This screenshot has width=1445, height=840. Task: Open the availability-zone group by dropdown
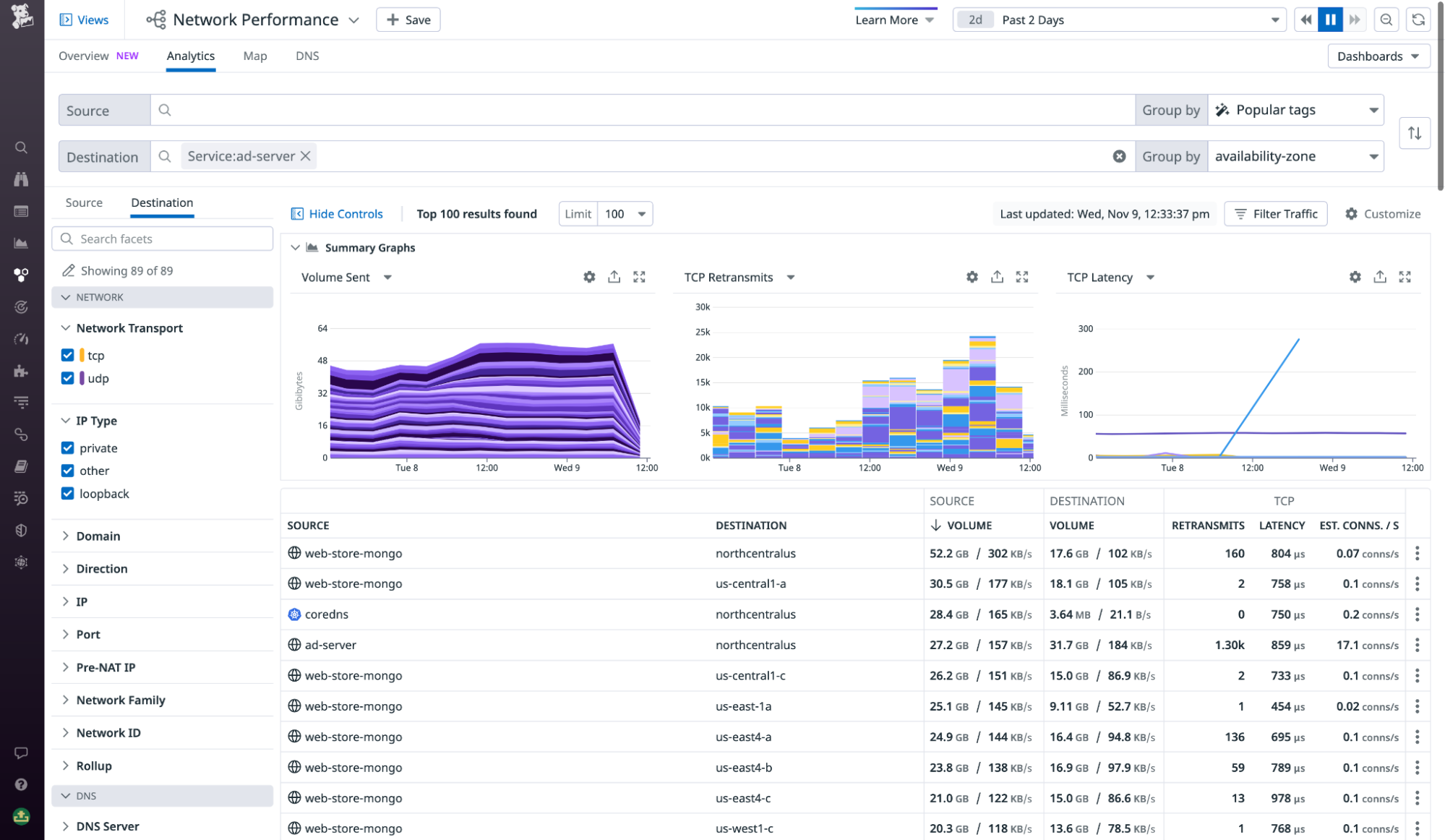pos(1295,156)
